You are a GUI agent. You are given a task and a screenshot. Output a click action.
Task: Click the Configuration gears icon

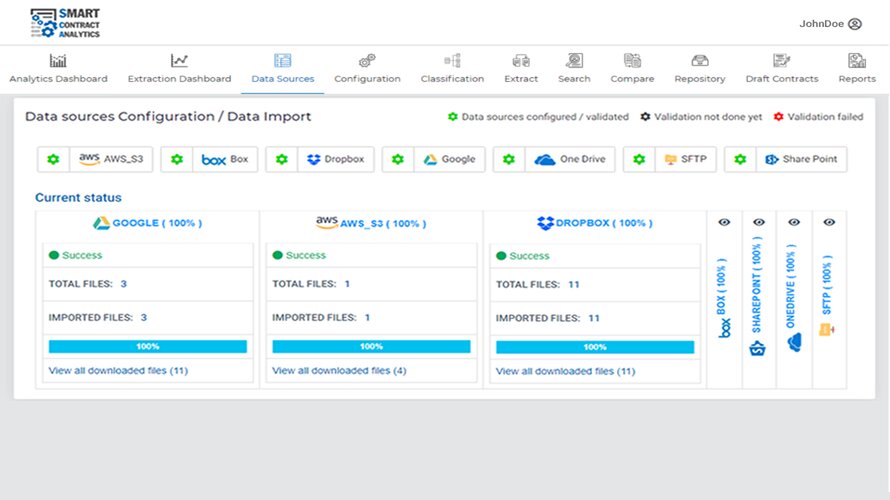[x=367, y=61]
